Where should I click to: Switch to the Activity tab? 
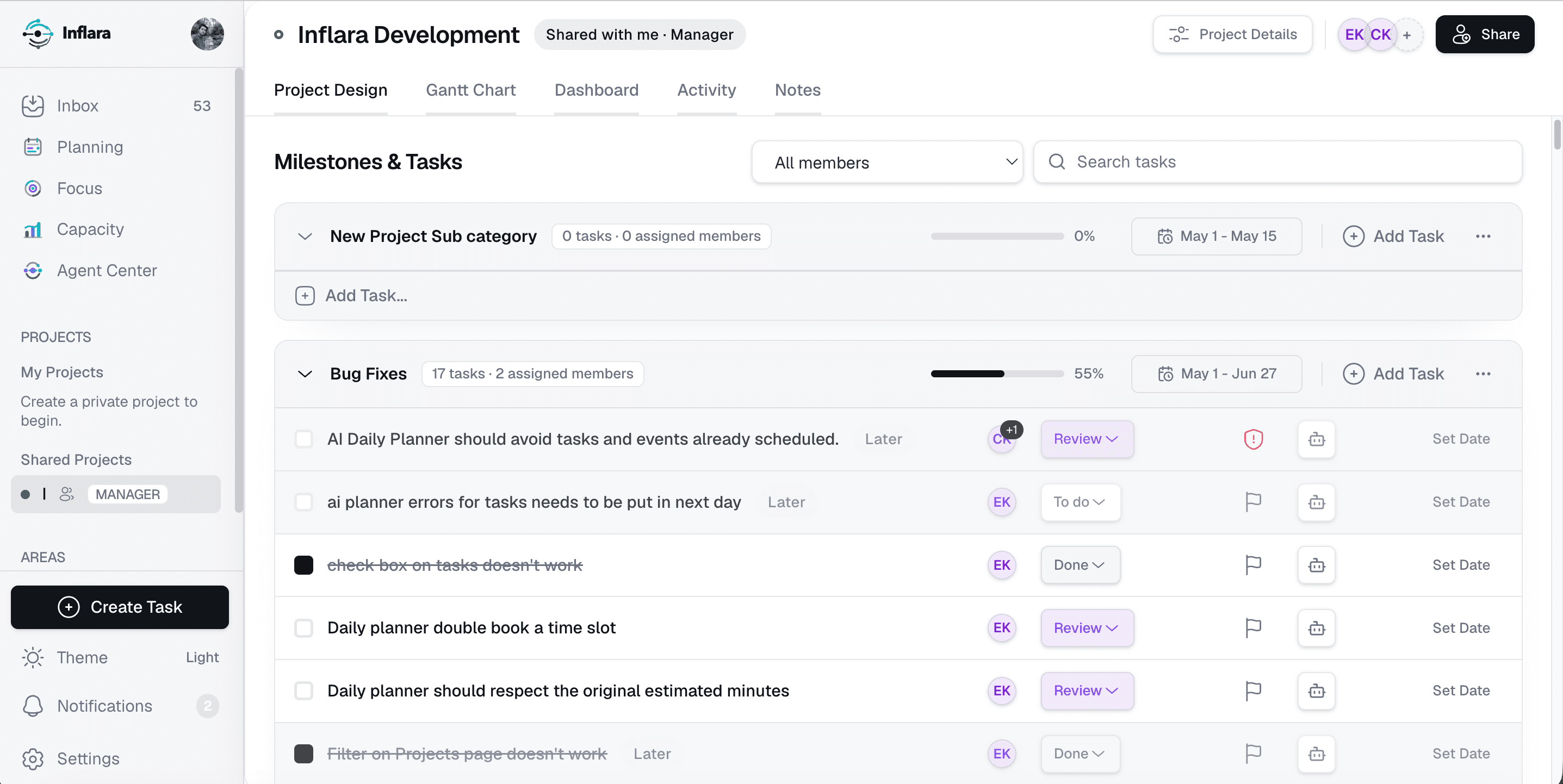pos(706,90)
